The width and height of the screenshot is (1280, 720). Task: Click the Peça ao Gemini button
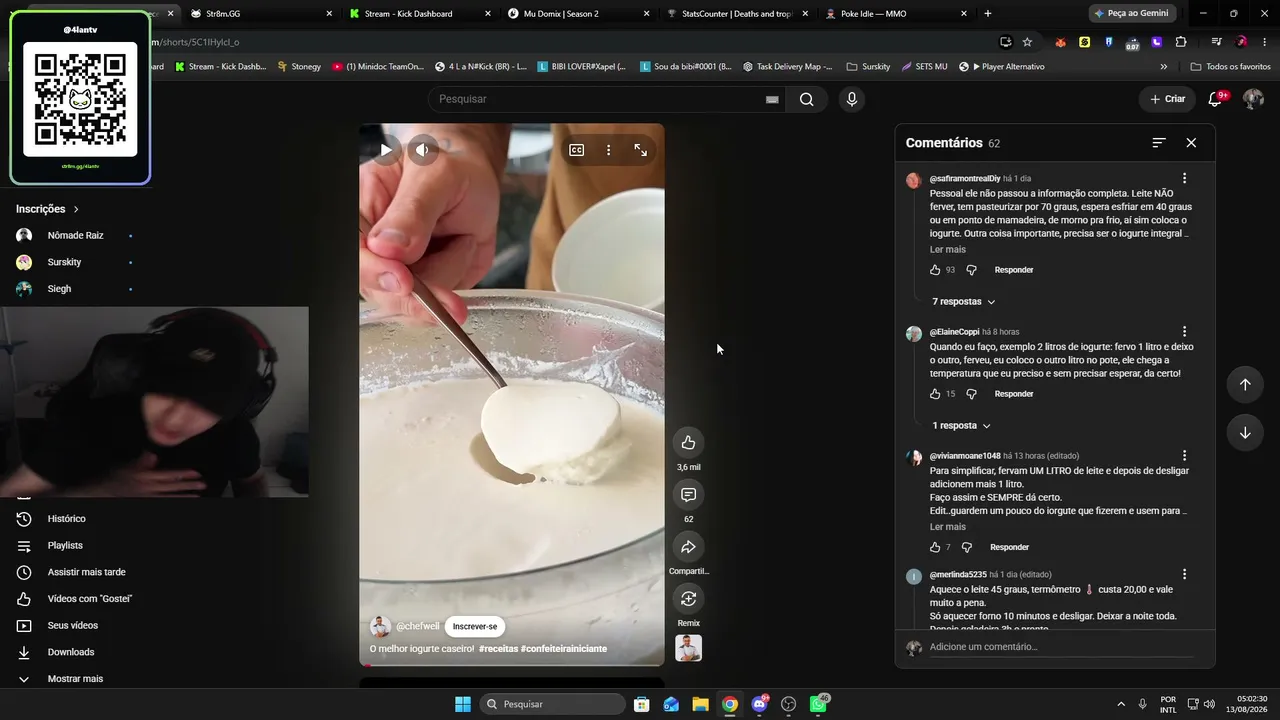pyautogui.click(x=1132, y=13)
